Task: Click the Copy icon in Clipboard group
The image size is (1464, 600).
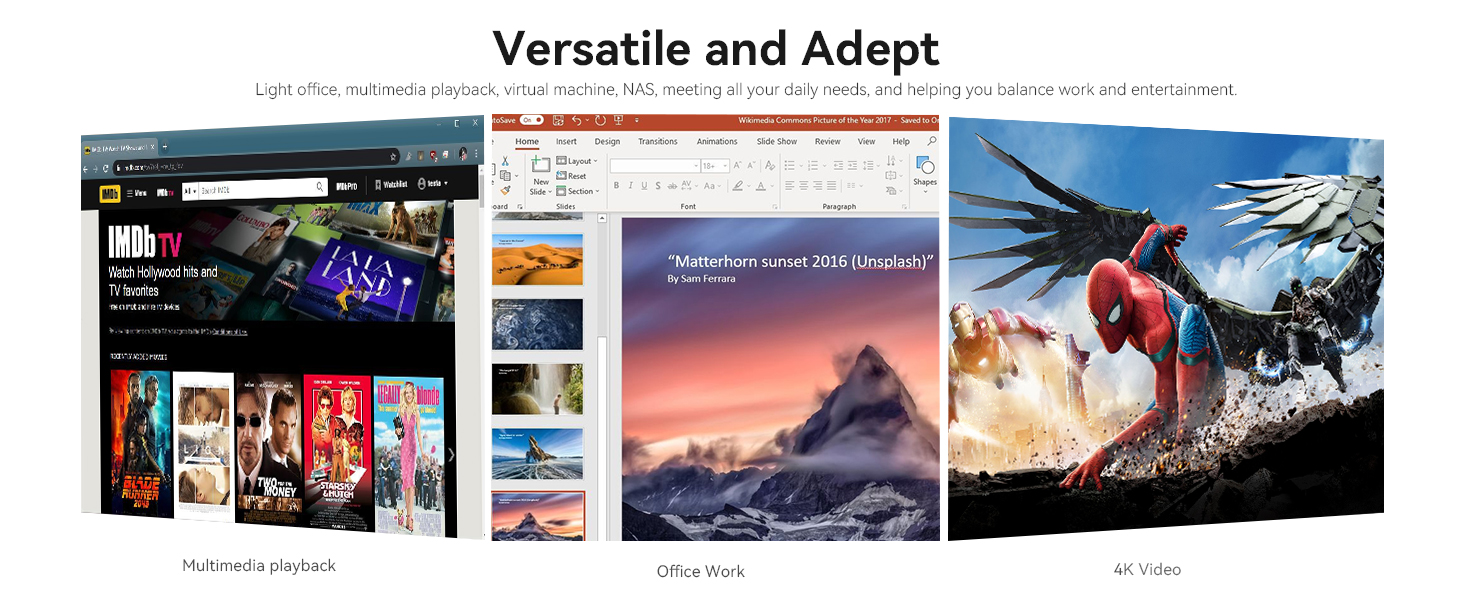Action: 505,175
